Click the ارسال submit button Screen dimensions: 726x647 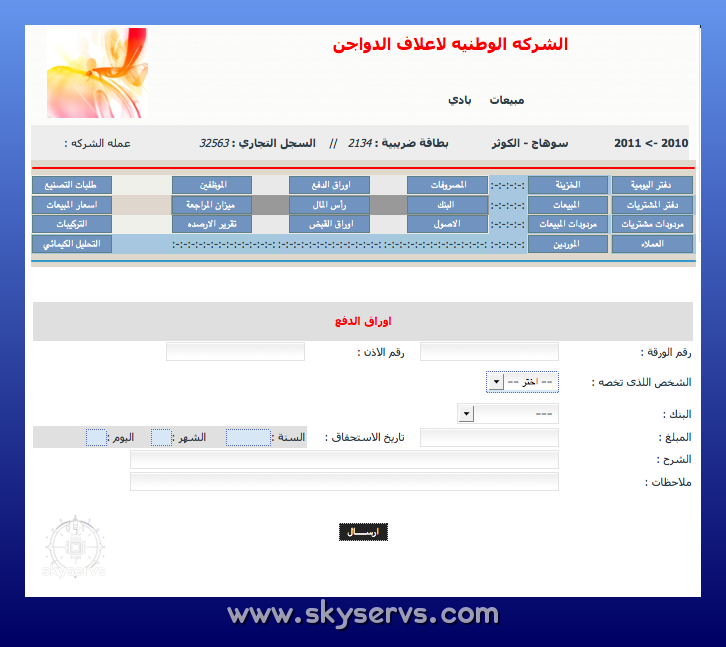363,532
